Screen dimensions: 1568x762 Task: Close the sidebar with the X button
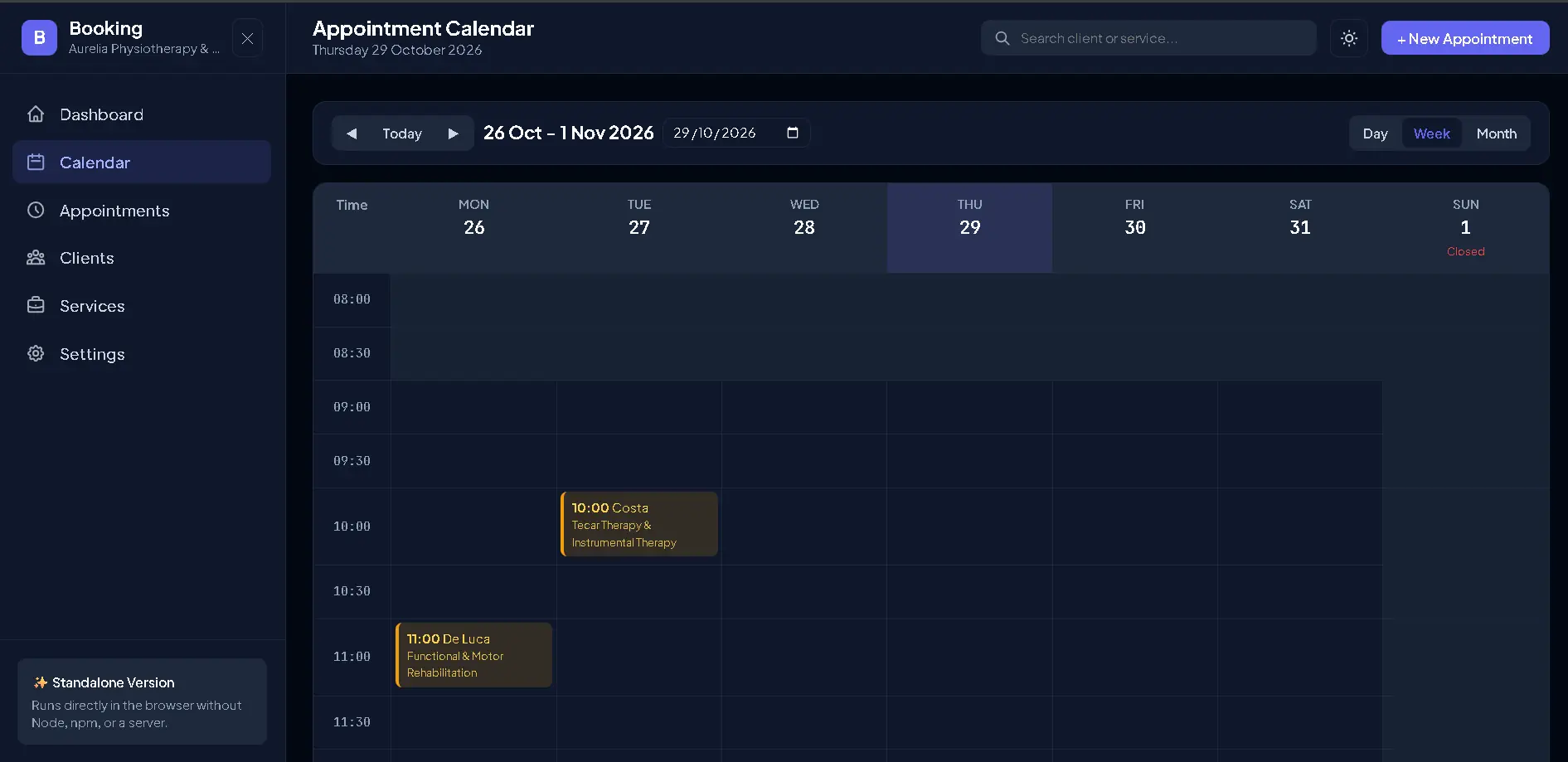point(247,38)
